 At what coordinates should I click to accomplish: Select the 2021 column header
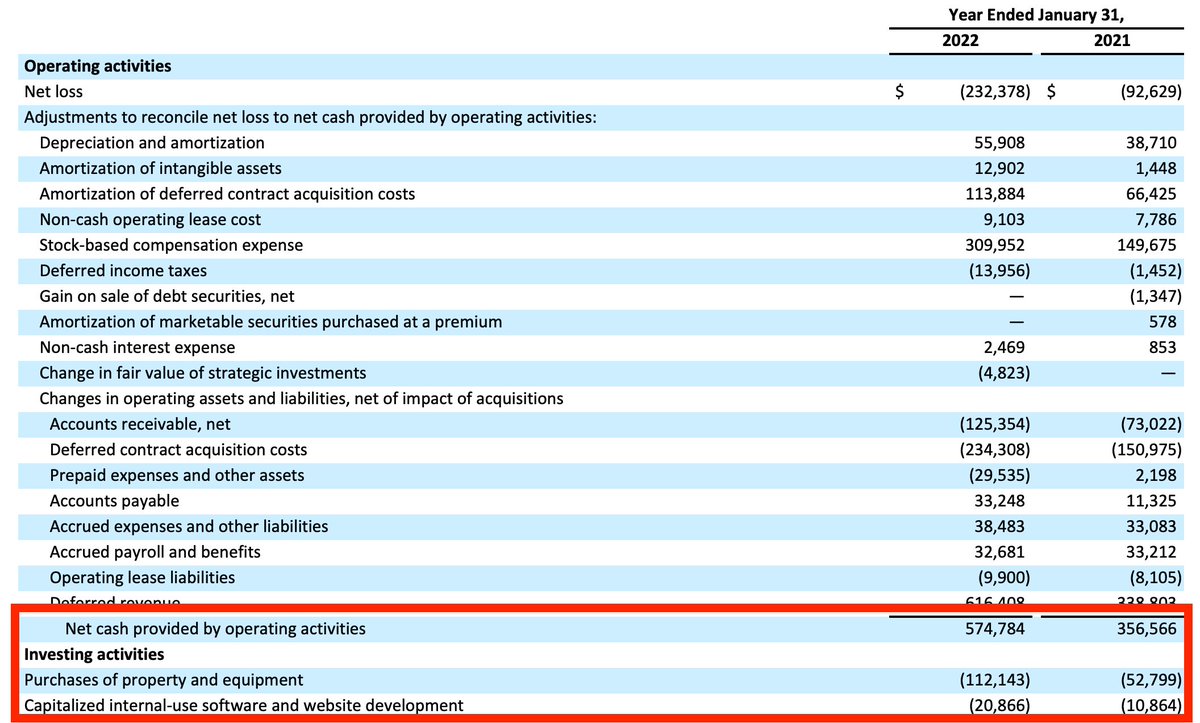point(1112,41)
